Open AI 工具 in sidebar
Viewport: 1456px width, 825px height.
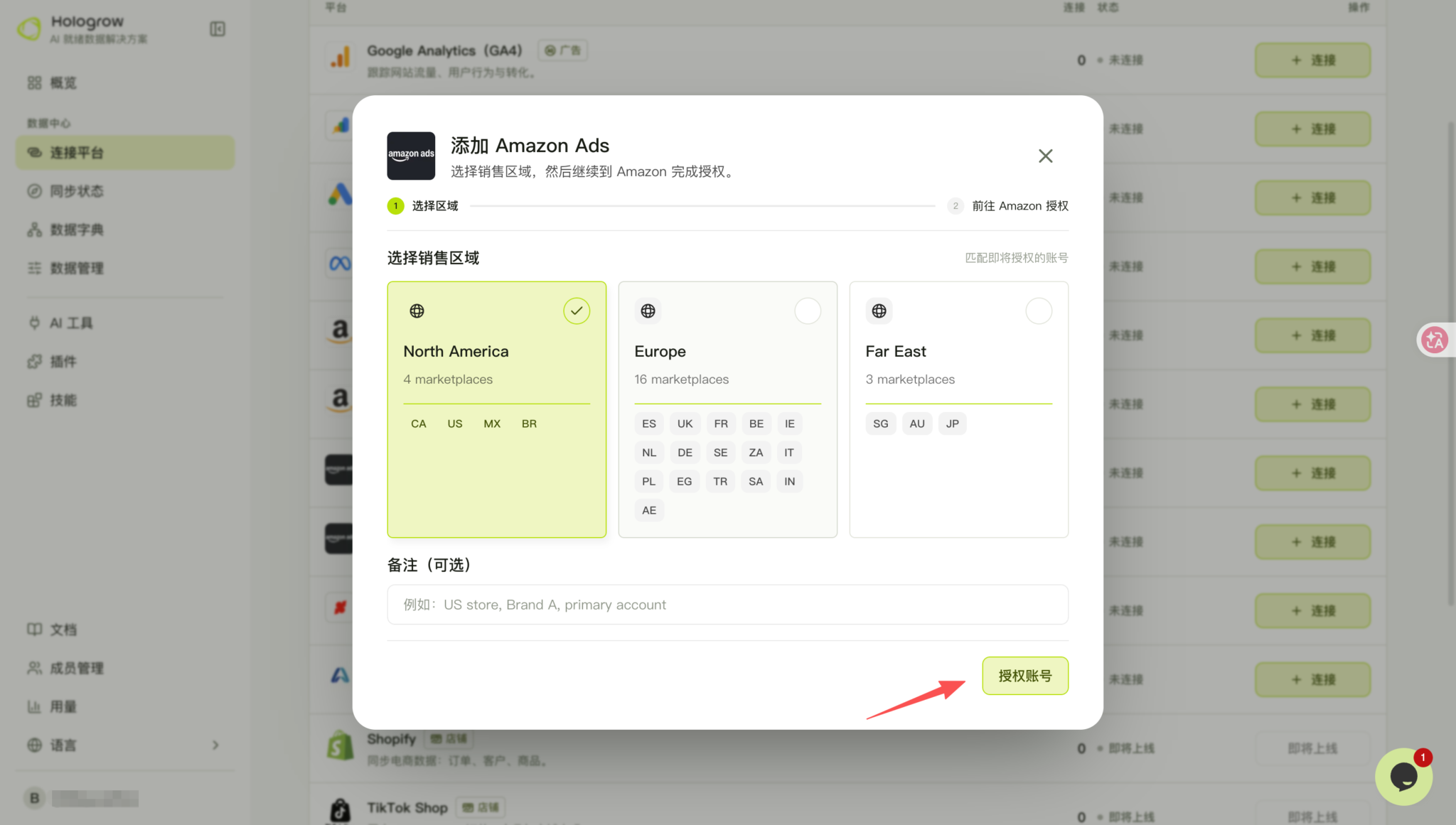(x=124, y=323)
